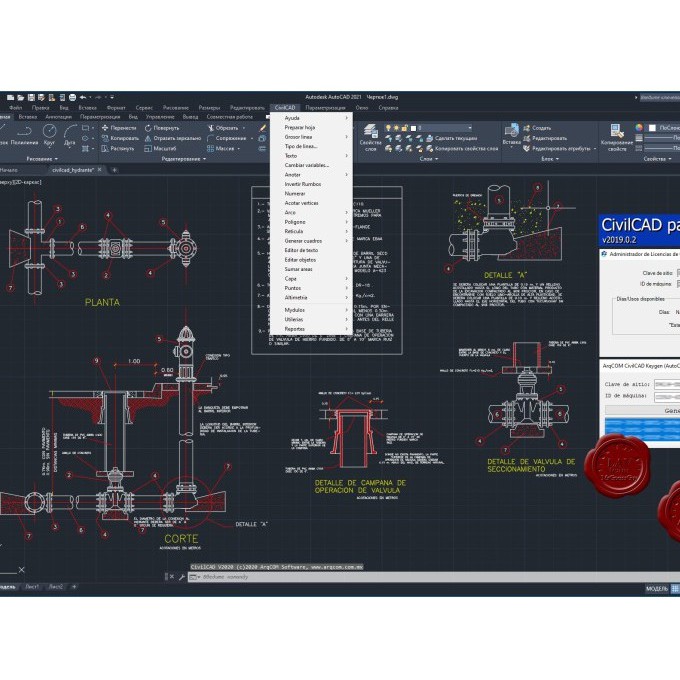Screen dimensions: 680x680
Task: Click Clave de sitio field in Keygen window
Action: (667, 385)
